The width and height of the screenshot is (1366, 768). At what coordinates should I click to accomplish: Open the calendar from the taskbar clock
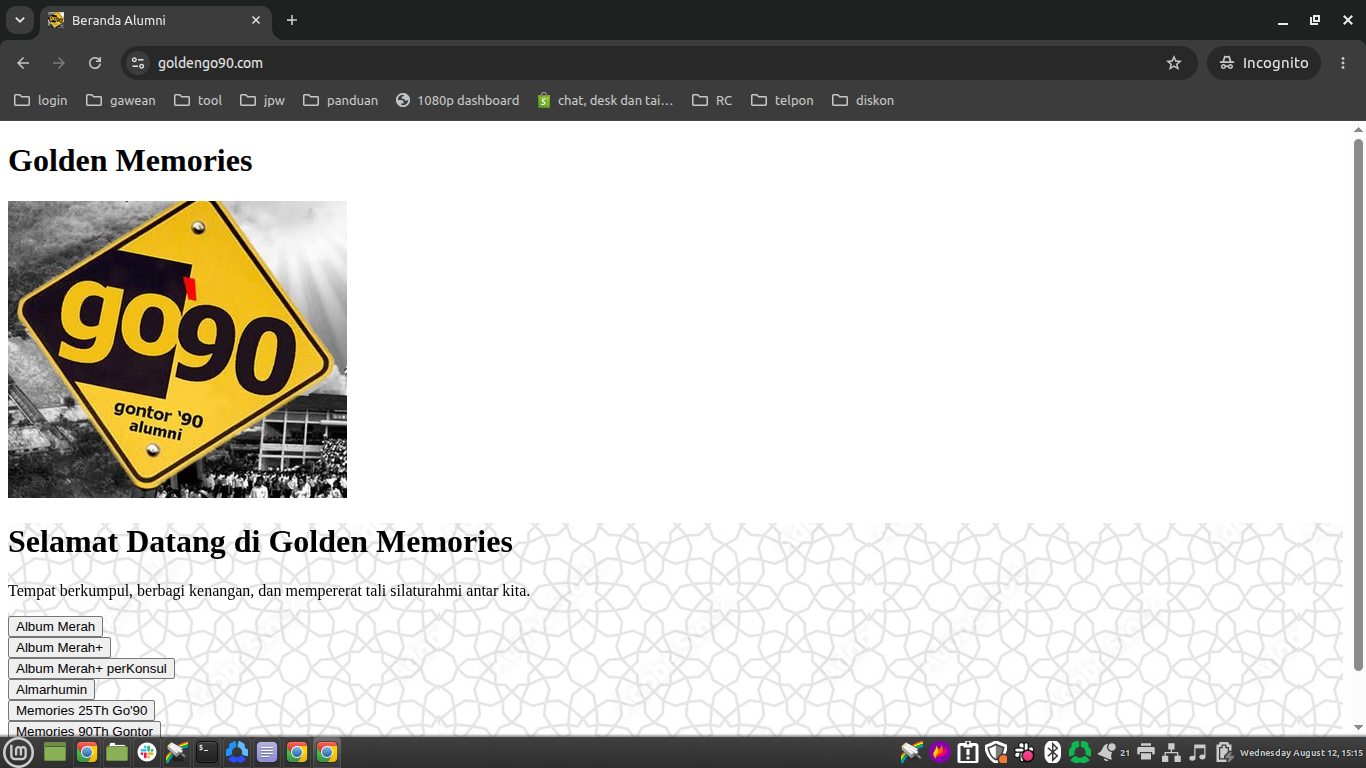pyautogui.click(x=1301, y=753)
